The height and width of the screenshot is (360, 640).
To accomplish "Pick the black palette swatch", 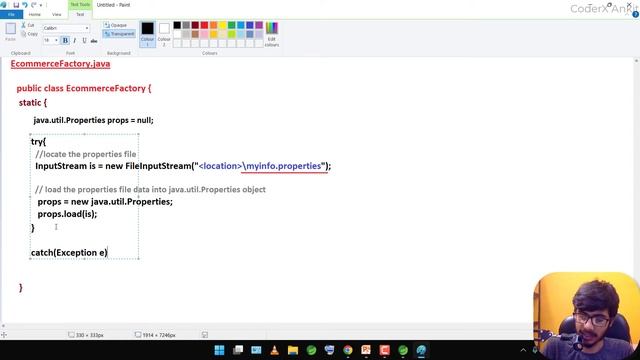I will (x=177, y=25).
